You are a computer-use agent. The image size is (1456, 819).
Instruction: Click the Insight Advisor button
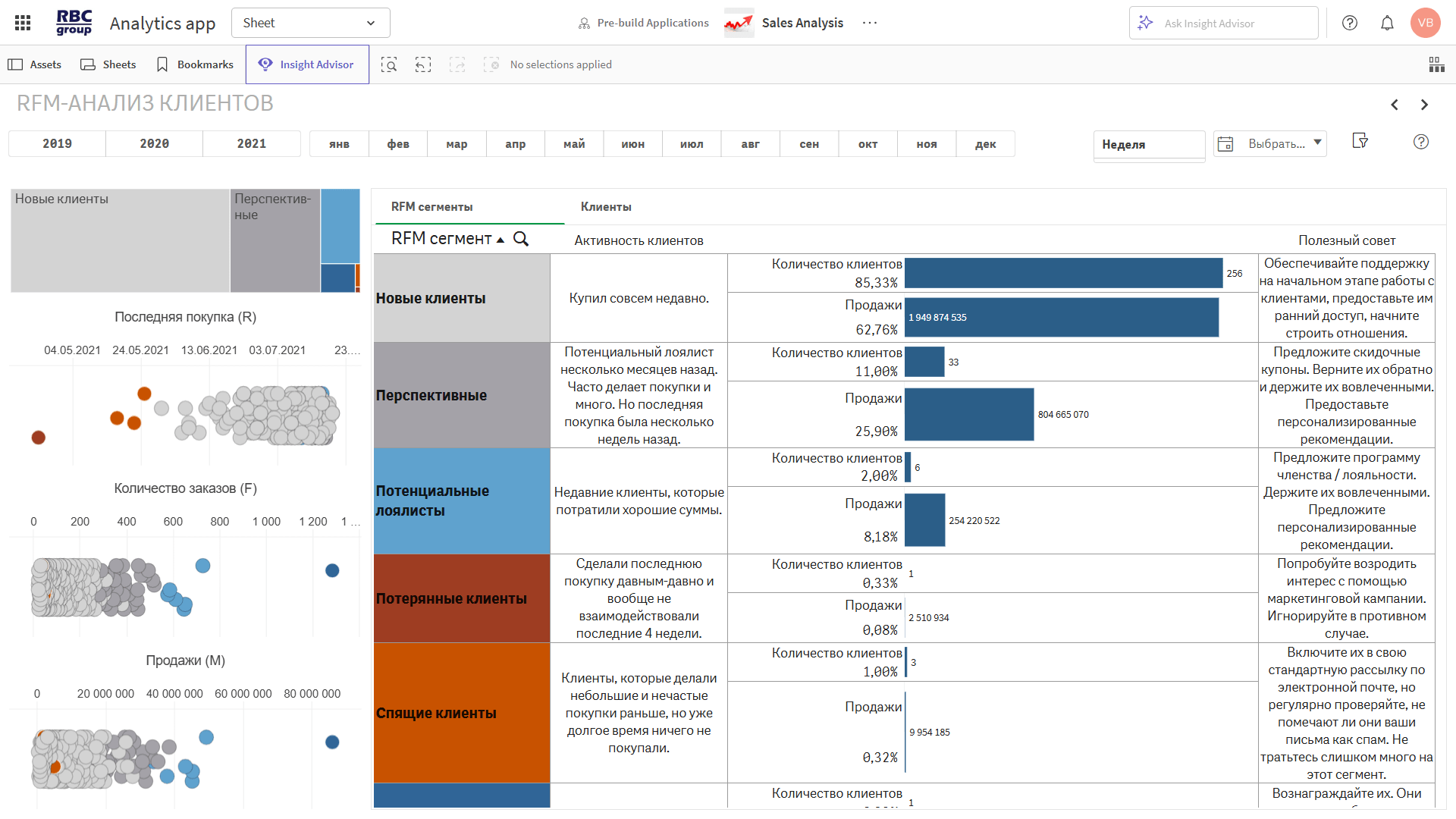click(x=307, y=64)
